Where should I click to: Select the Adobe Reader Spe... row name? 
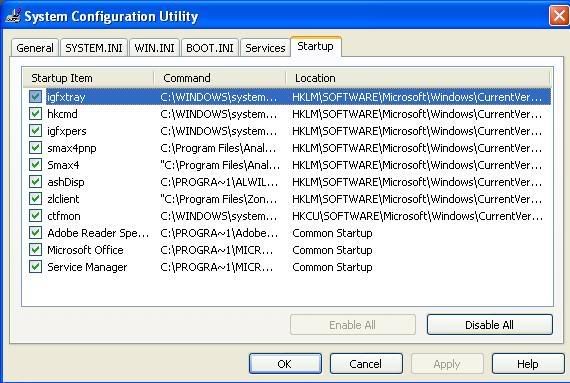98,233
